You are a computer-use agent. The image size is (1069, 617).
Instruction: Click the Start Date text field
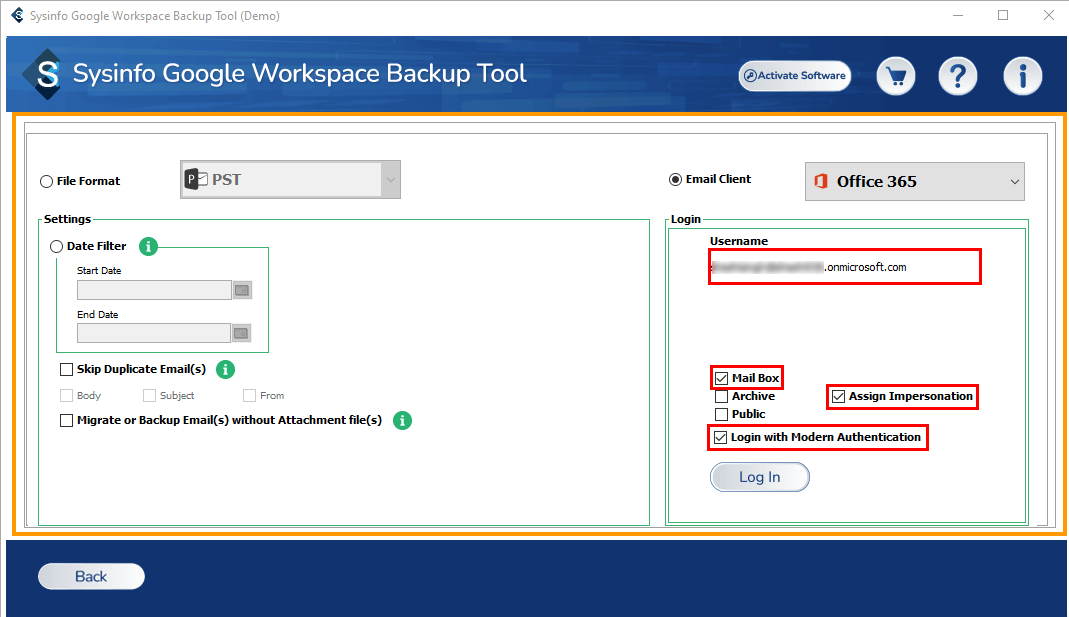[154, 290]
